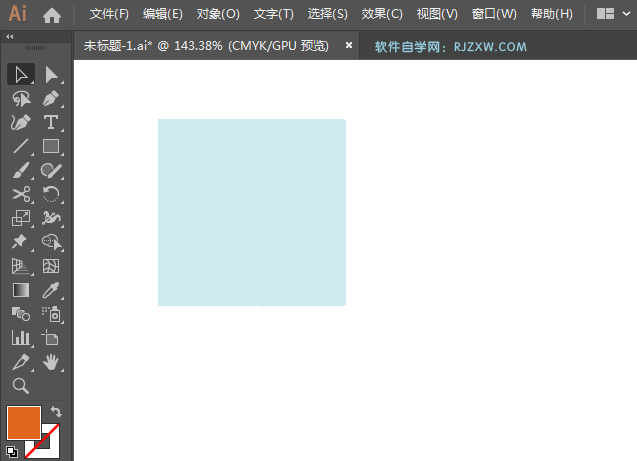Image resolution: width=637 pixels, height=461 pixels.
Task: Close the 未标题-1.ai document tab
Action: click(349, 45)
